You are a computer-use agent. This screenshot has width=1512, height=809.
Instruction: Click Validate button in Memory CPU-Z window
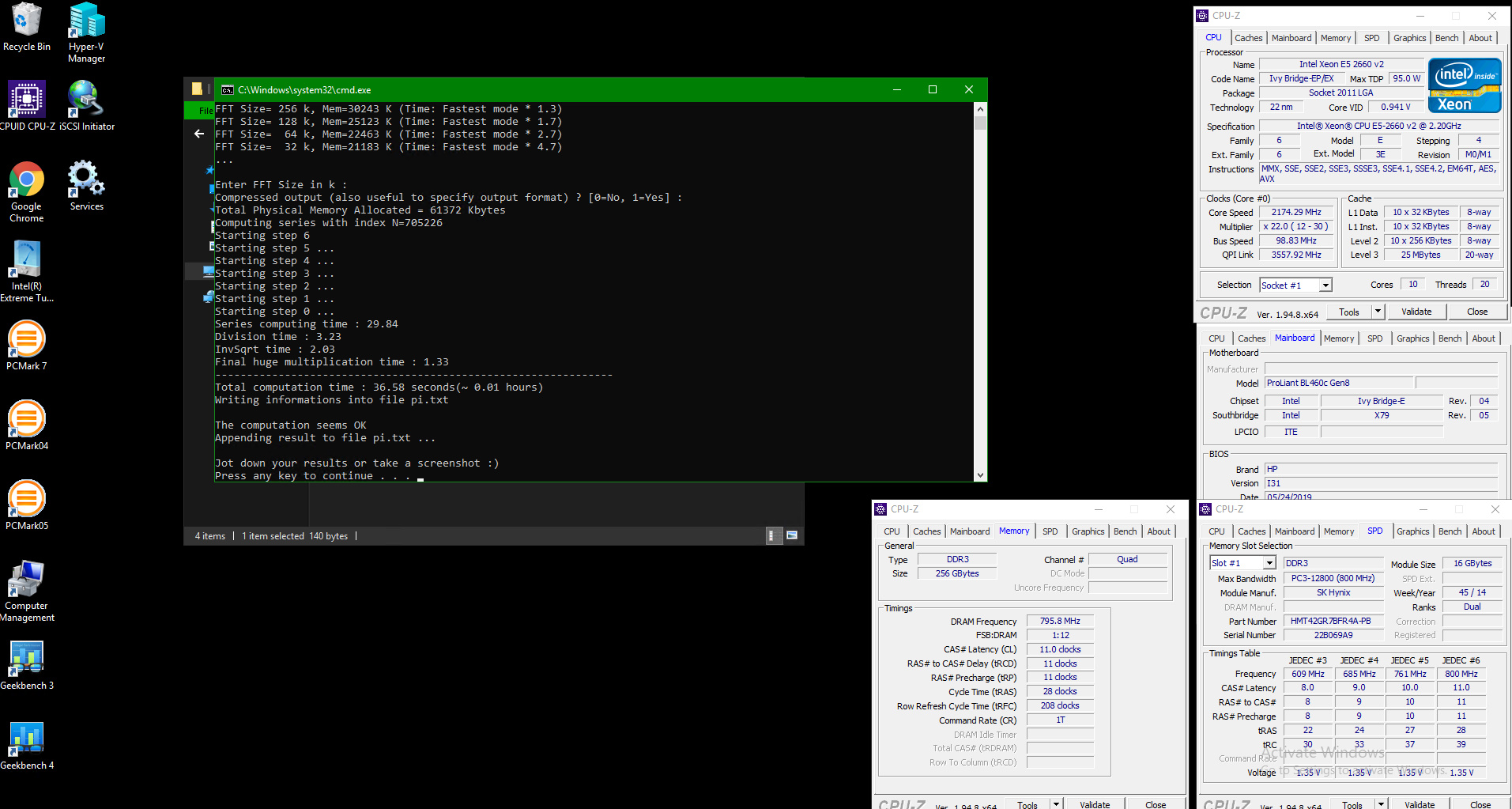click(1095, 804)
